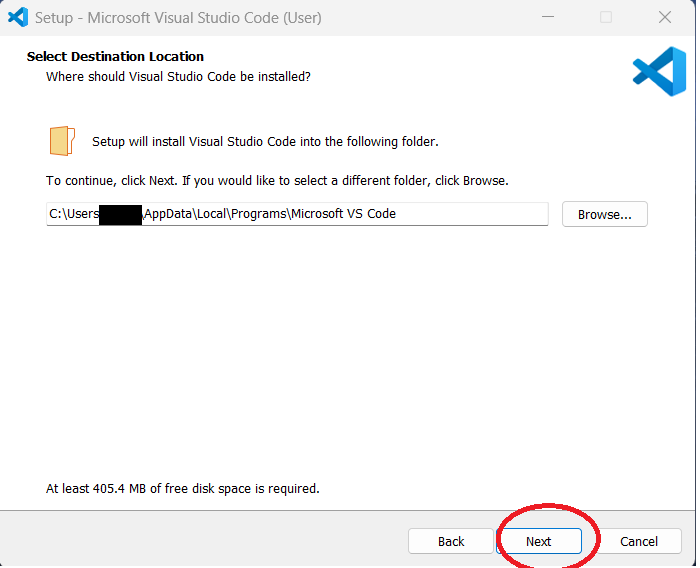Minimize the setup window
The image size is (700, 568).
[x=547, y=18]
